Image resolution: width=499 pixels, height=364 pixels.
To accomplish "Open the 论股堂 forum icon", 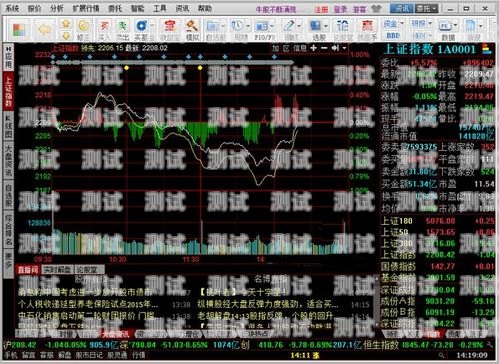I will (x=343, y=29).
